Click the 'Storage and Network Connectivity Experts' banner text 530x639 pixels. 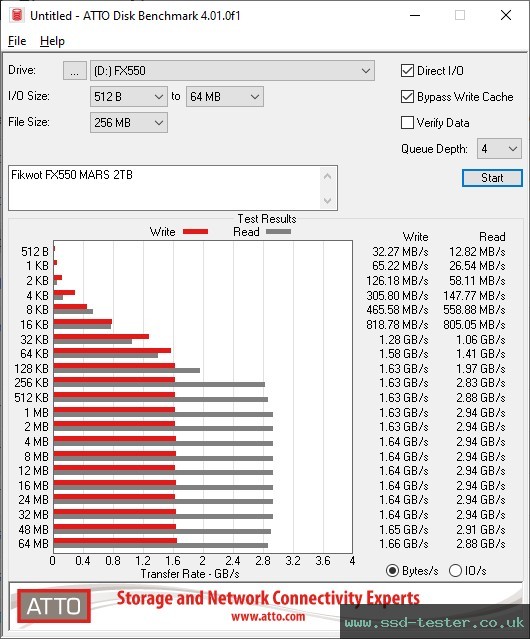point(268,598)
